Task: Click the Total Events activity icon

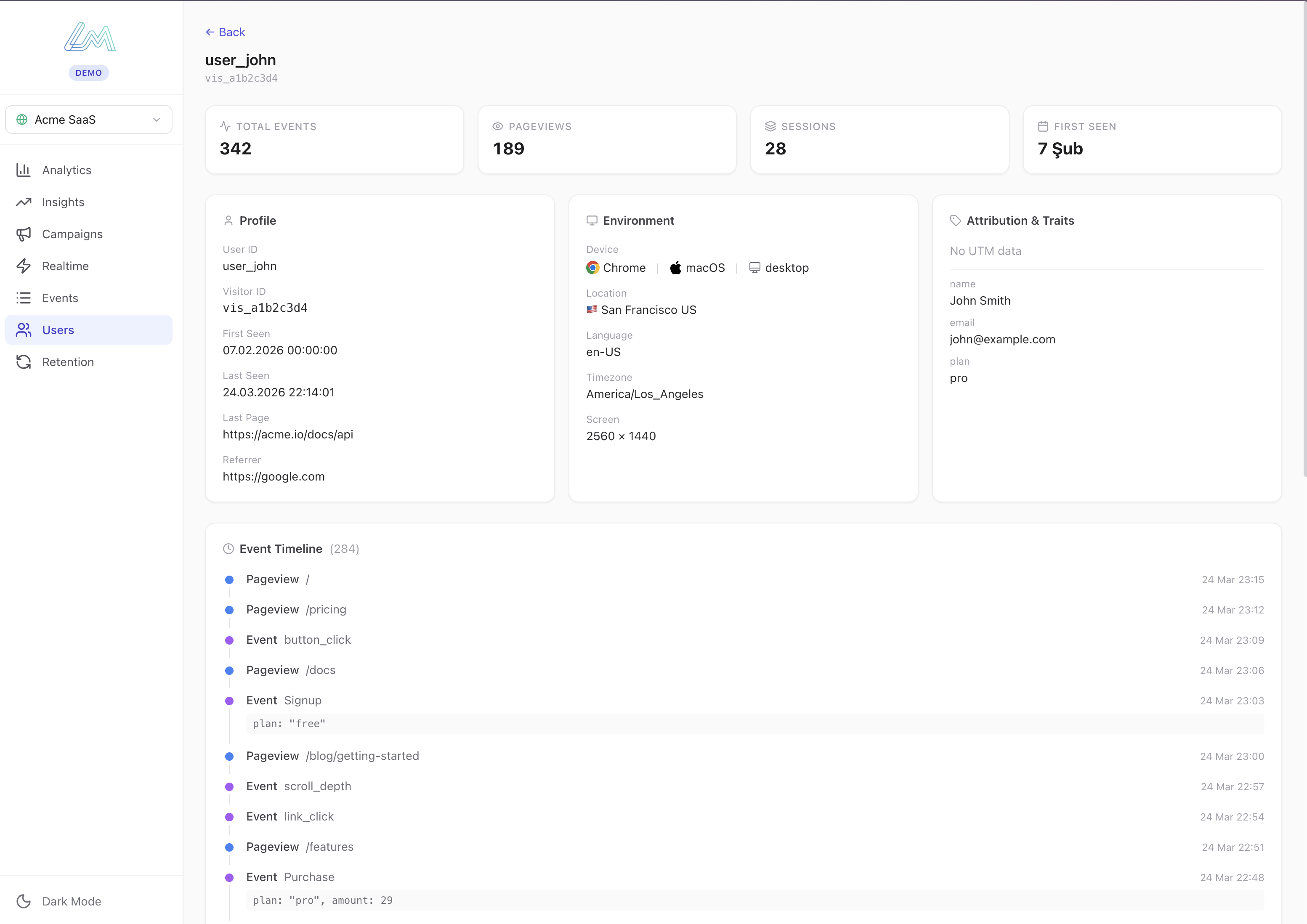Action: click(225, 126)
